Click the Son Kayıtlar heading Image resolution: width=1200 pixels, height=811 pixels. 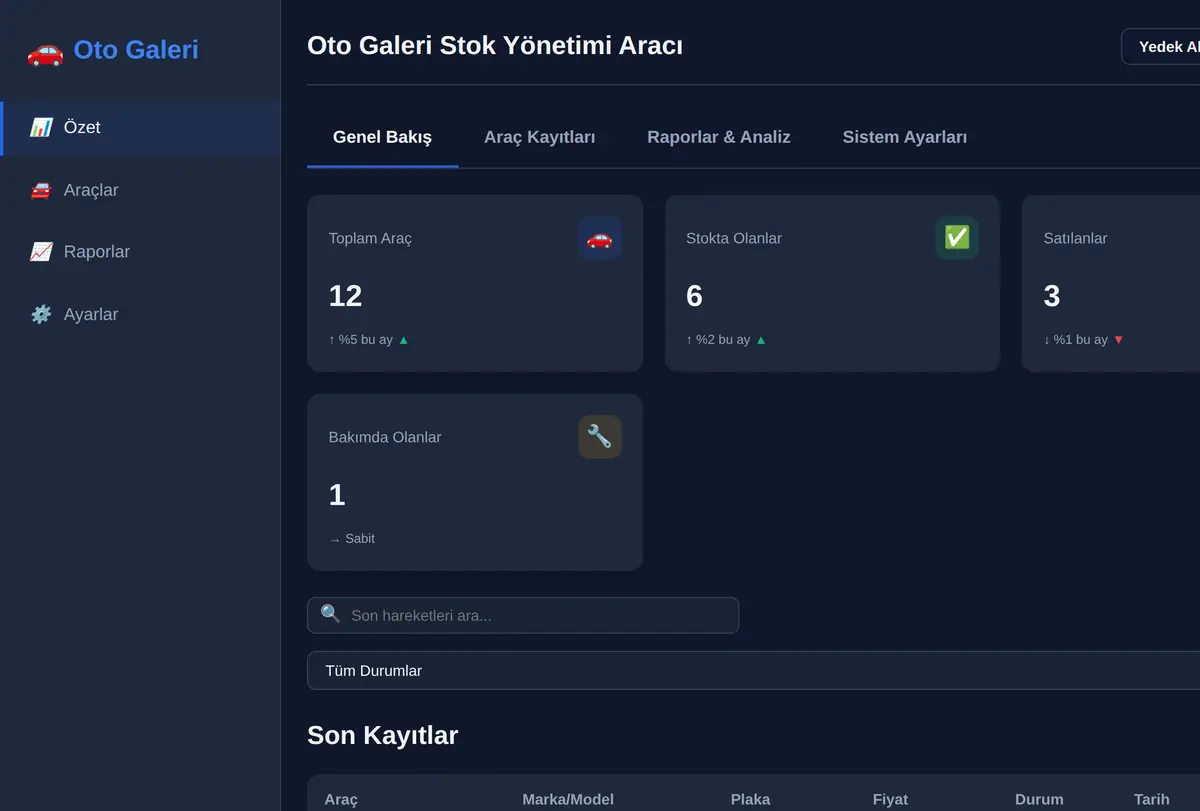click(382, 735)
